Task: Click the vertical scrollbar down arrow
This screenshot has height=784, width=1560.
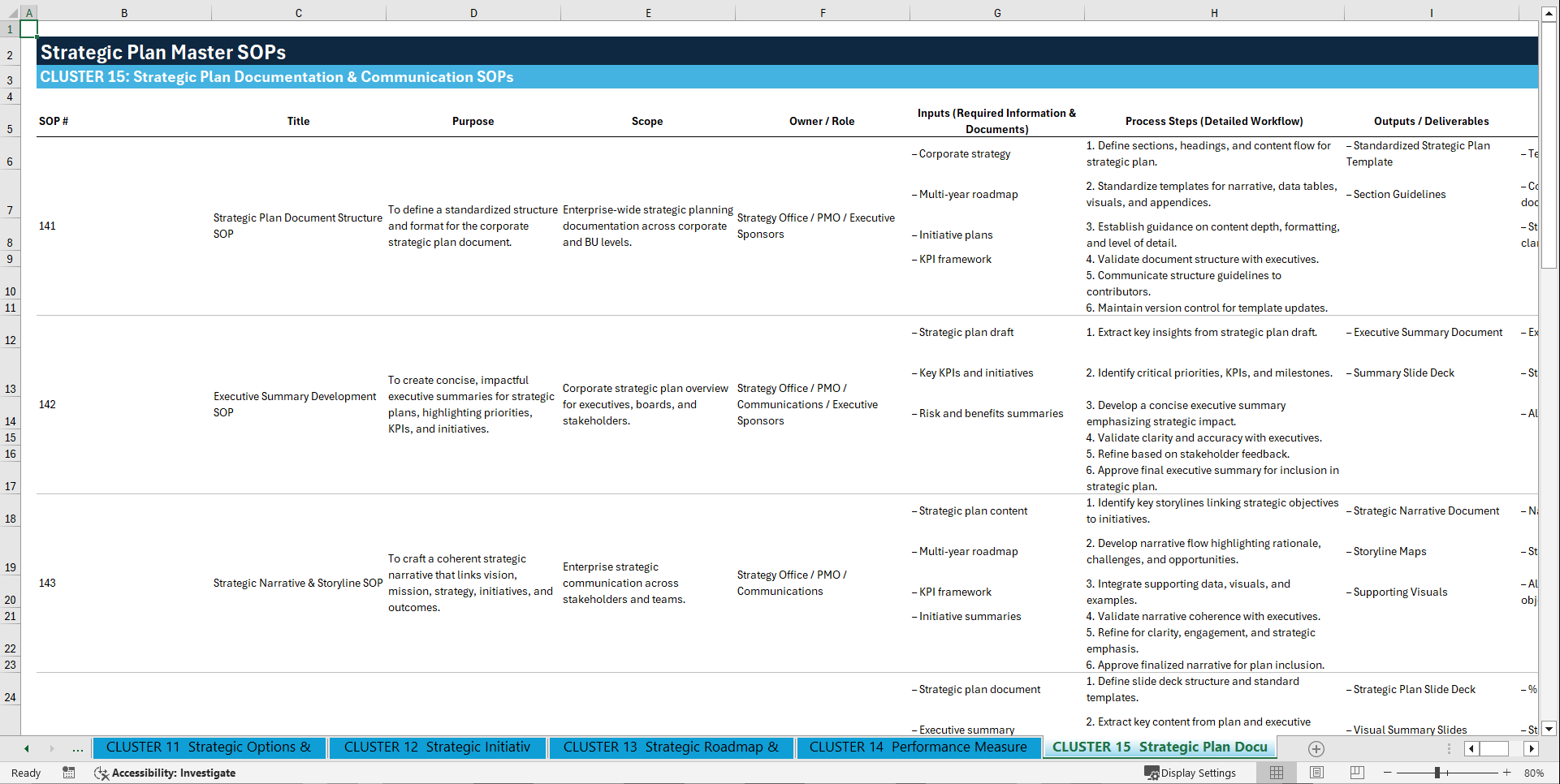Action: pos(1550,729)
